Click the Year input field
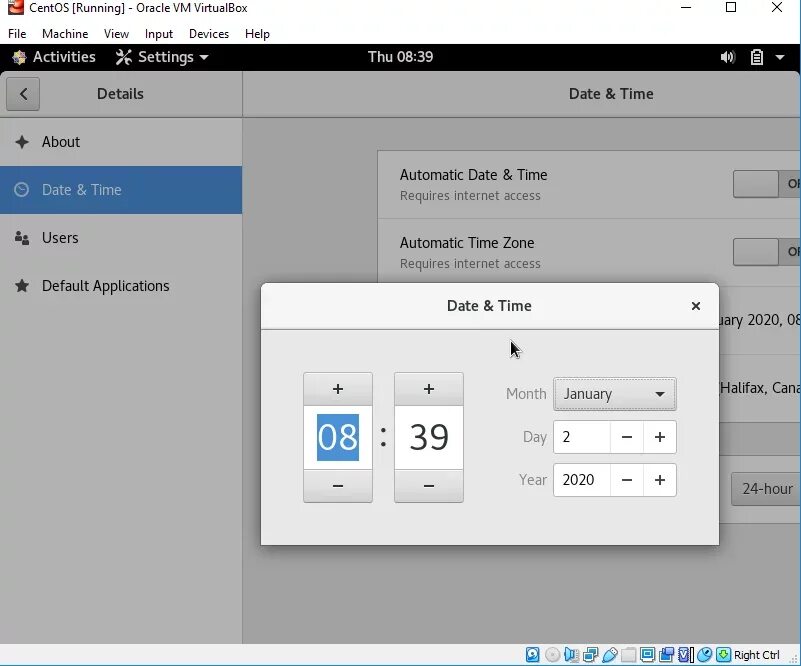This screenshot has height=666, width=801. click(x=581, y=480)
